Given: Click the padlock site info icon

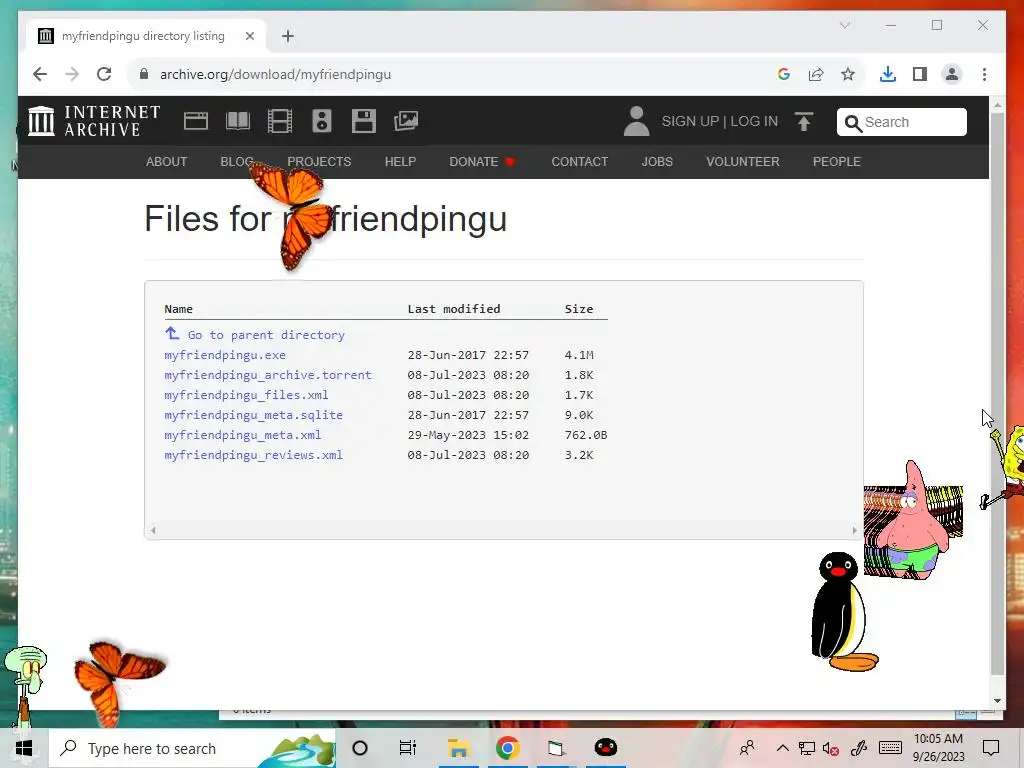Looking at the screenshot, I should [x=144, y=74].
